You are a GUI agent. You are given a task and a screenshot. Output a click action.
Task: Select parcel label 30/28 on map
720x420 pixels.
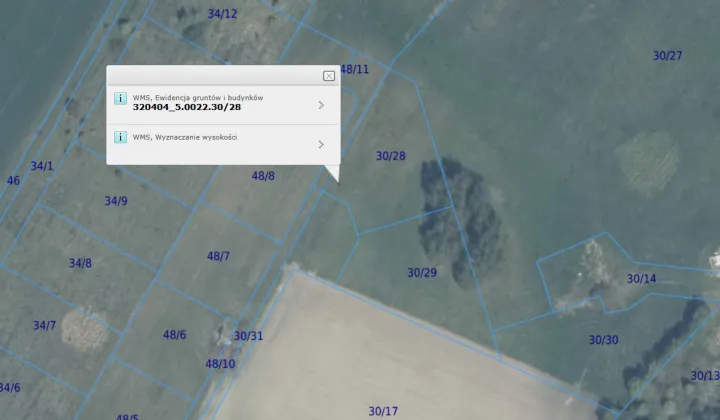(391, 156)
